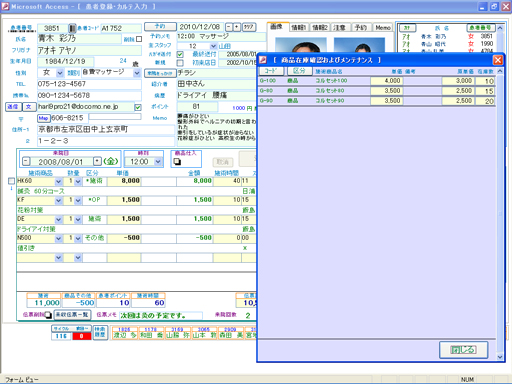
Task: Click stock count 15 for G-80
Action: [x=485, y=91]
